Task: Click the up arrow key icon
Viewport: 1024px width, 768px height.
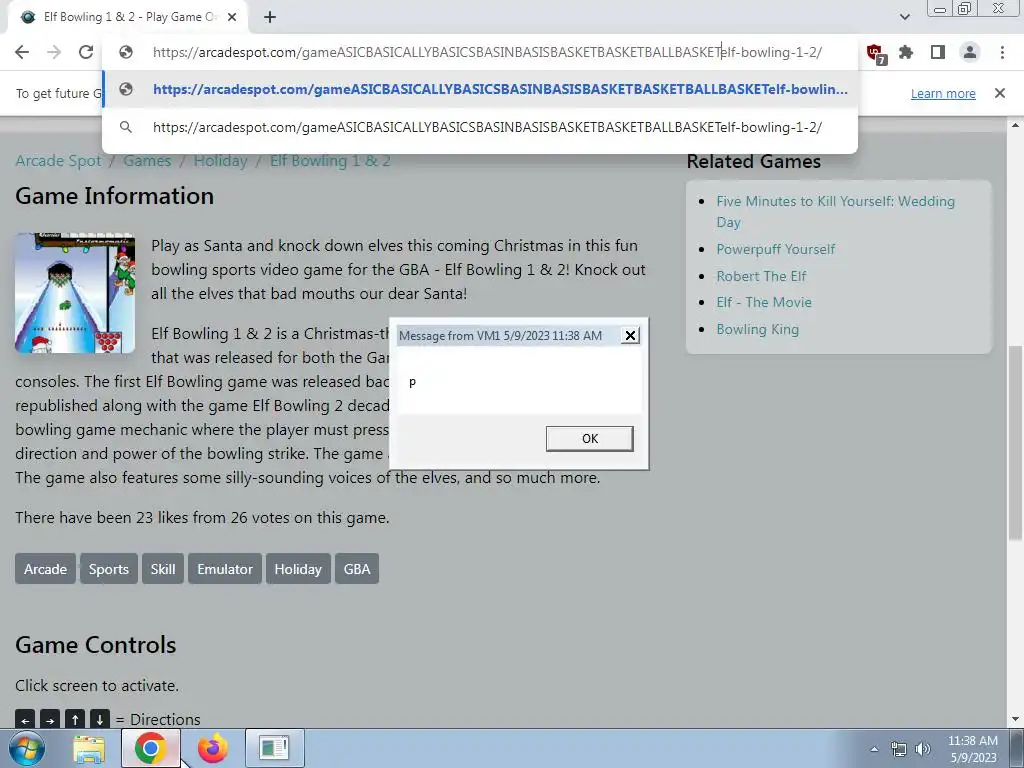Action: pos(75,720)
